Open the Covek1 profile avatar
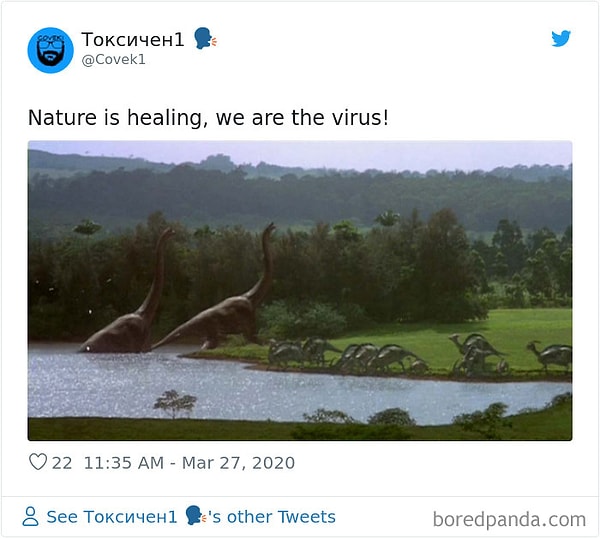Viewport: 600px width, 538px height. (x=51, y=50)
